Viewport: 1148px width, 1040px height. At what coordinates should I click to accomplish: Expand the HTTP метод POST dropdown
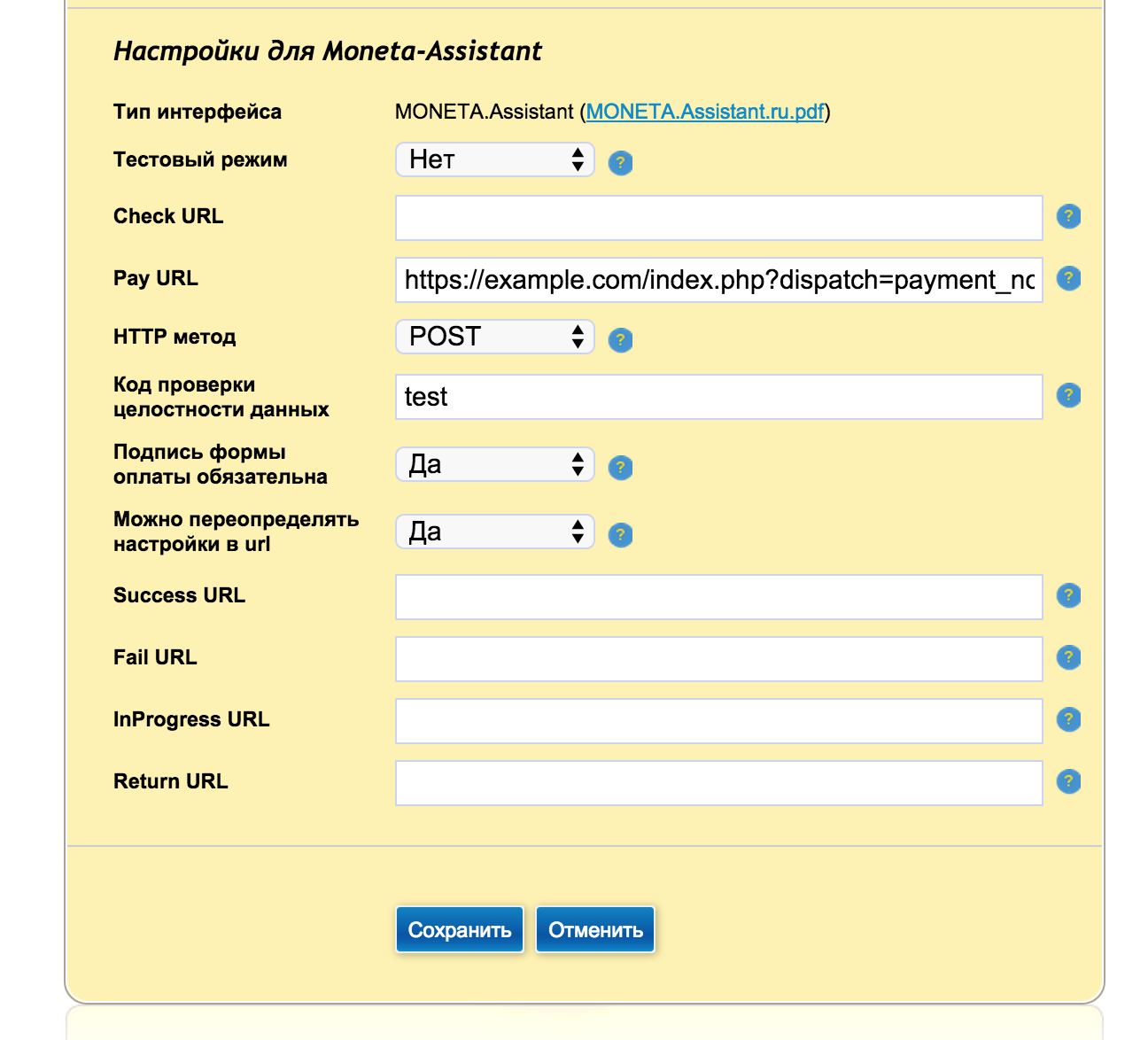(x=494, y=337)
